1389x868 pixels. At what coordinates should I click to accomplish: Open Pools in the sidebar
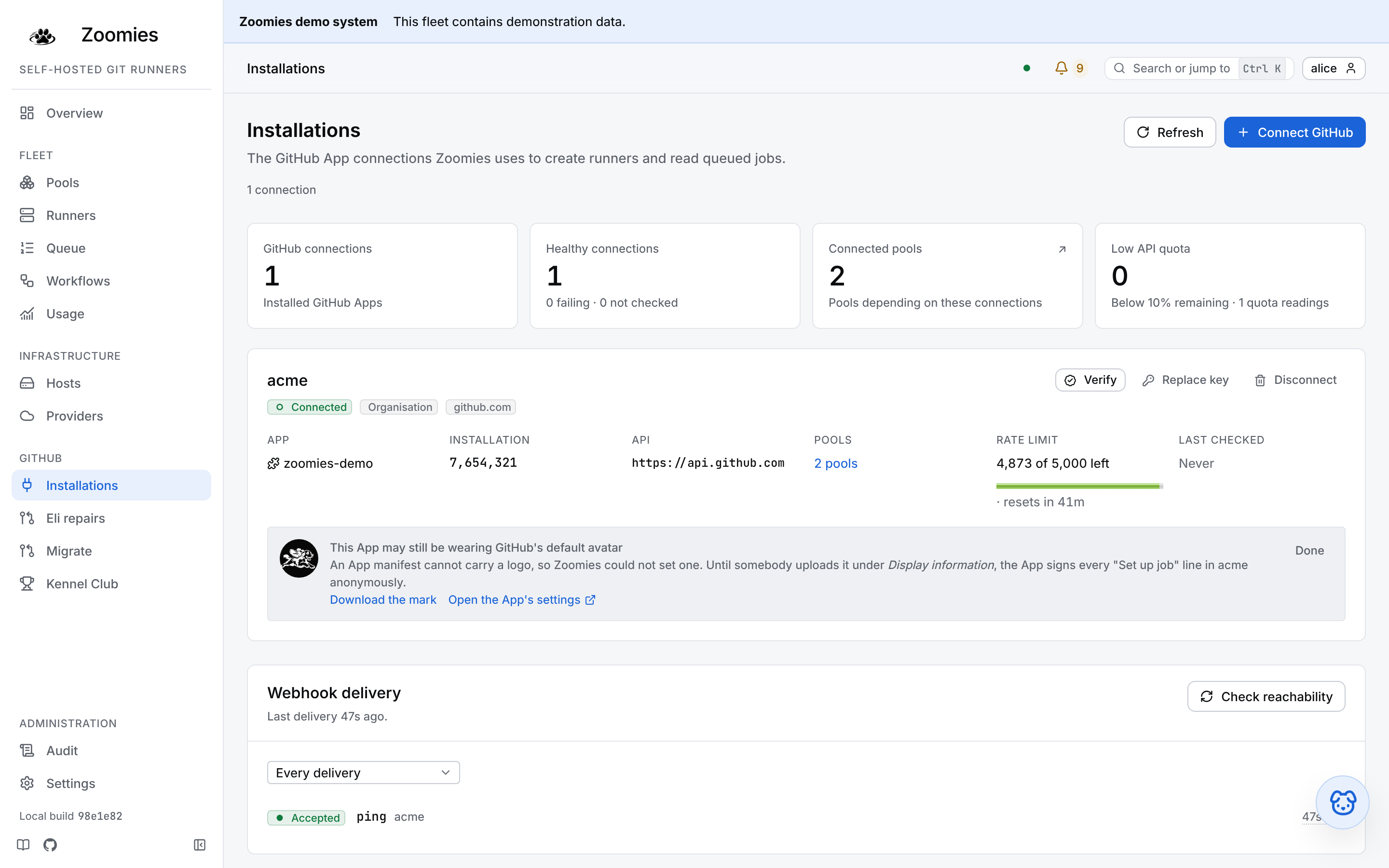click(x=111, y=183)
